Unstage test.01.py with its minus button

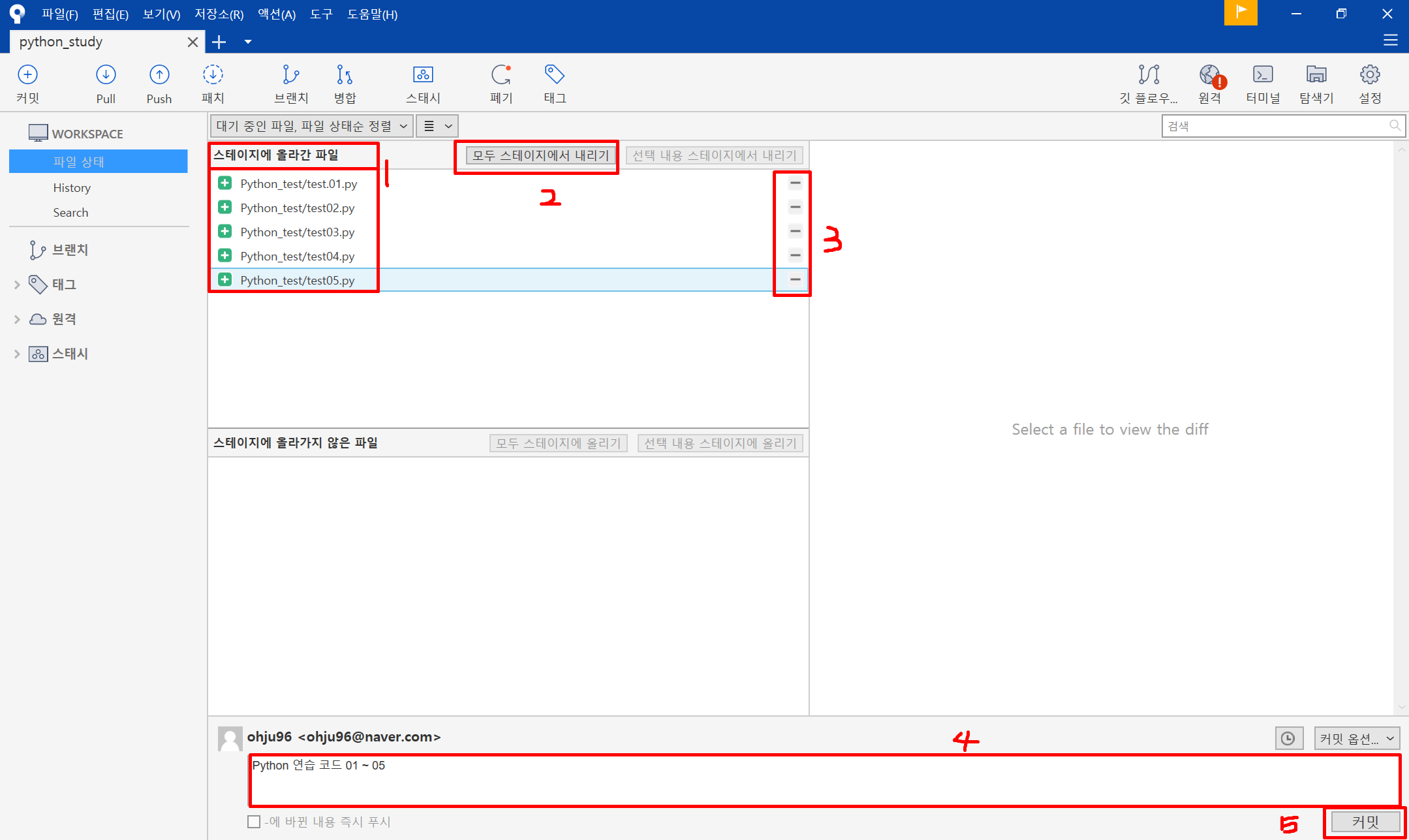(x=795, y=183)
